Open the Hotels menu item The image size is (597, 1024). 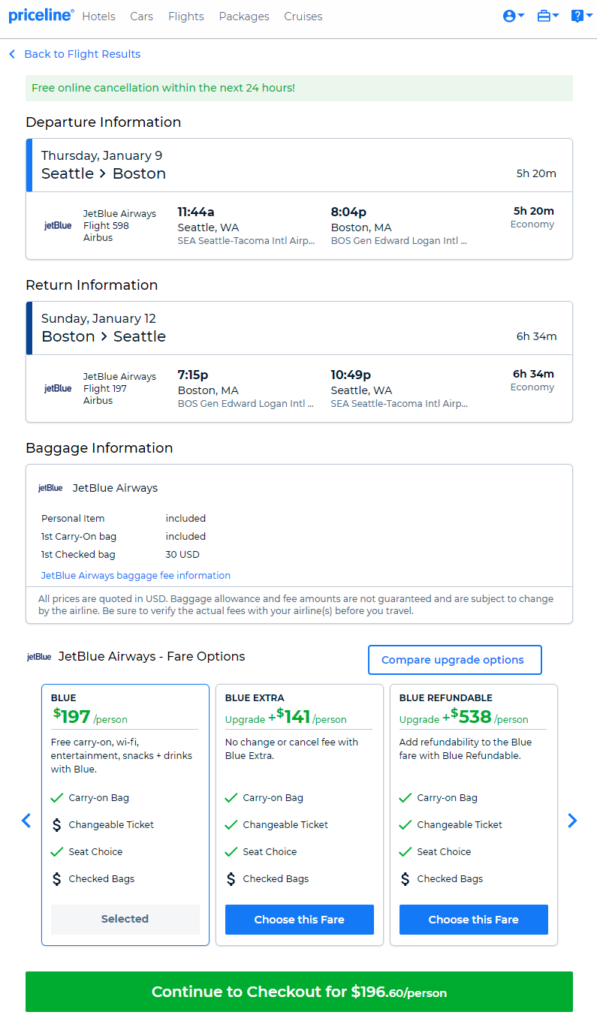point(99,16)
